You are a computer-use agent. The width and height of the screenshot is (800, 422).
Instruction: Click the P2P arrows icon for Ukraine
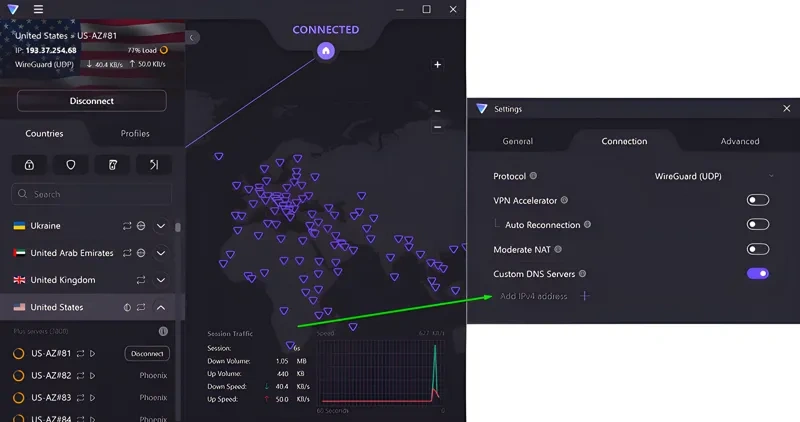(x=127, y=226)
